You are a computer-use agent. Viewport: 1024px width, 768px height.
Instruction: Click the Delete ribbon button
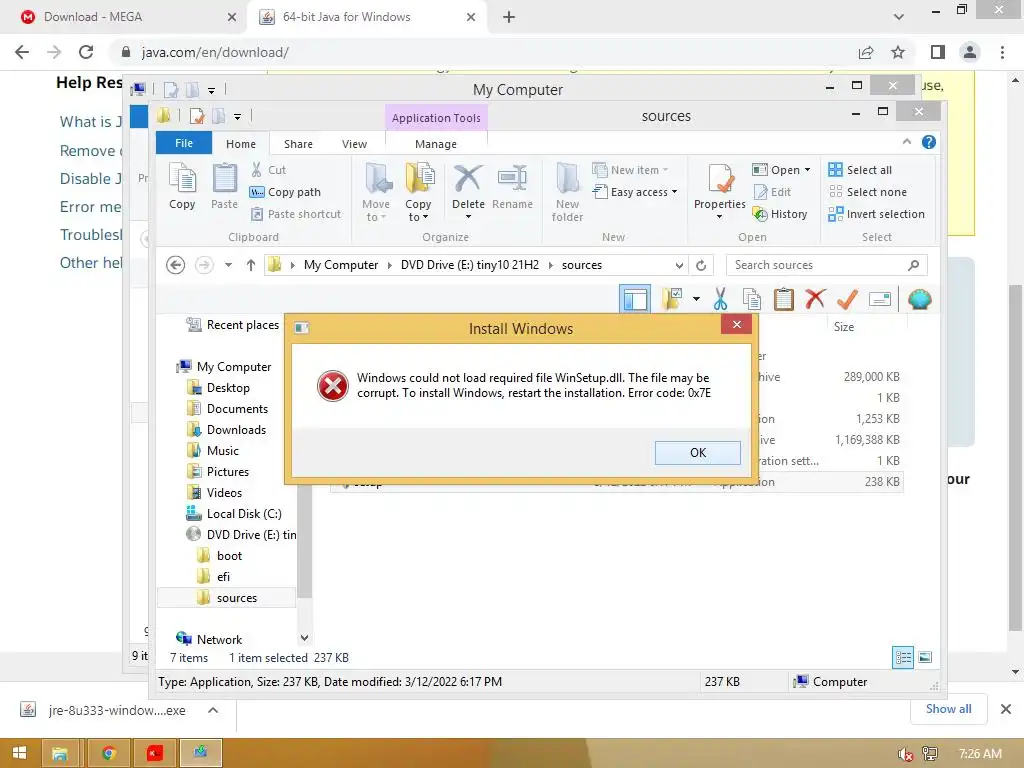468,191
